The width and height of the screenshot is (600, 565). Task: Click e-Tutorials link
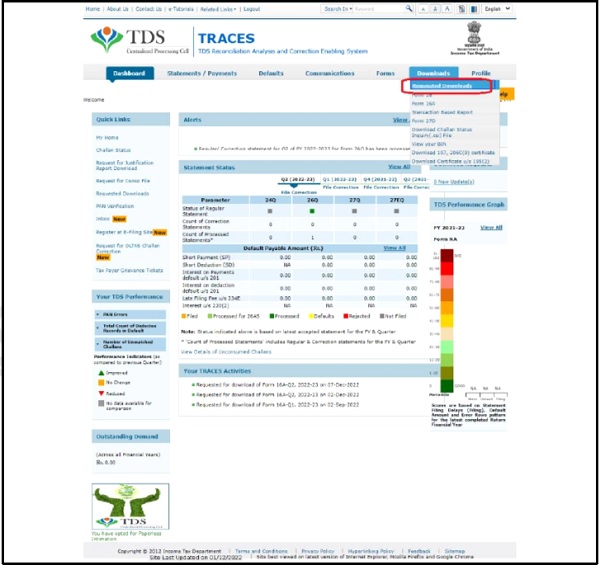tap(181, 9)
